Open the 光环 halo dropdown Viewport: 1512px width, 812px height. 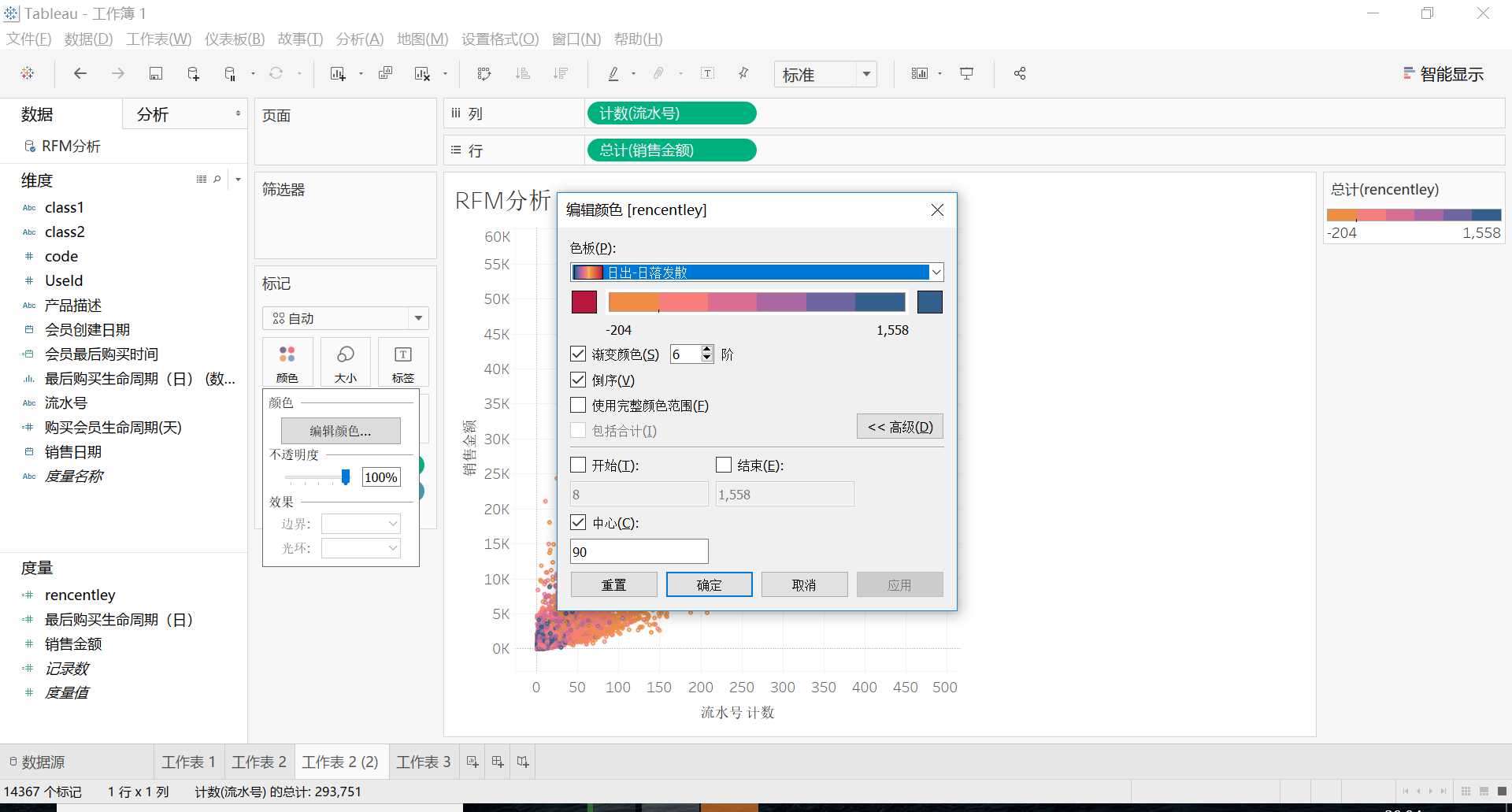(x=361, y=548)
